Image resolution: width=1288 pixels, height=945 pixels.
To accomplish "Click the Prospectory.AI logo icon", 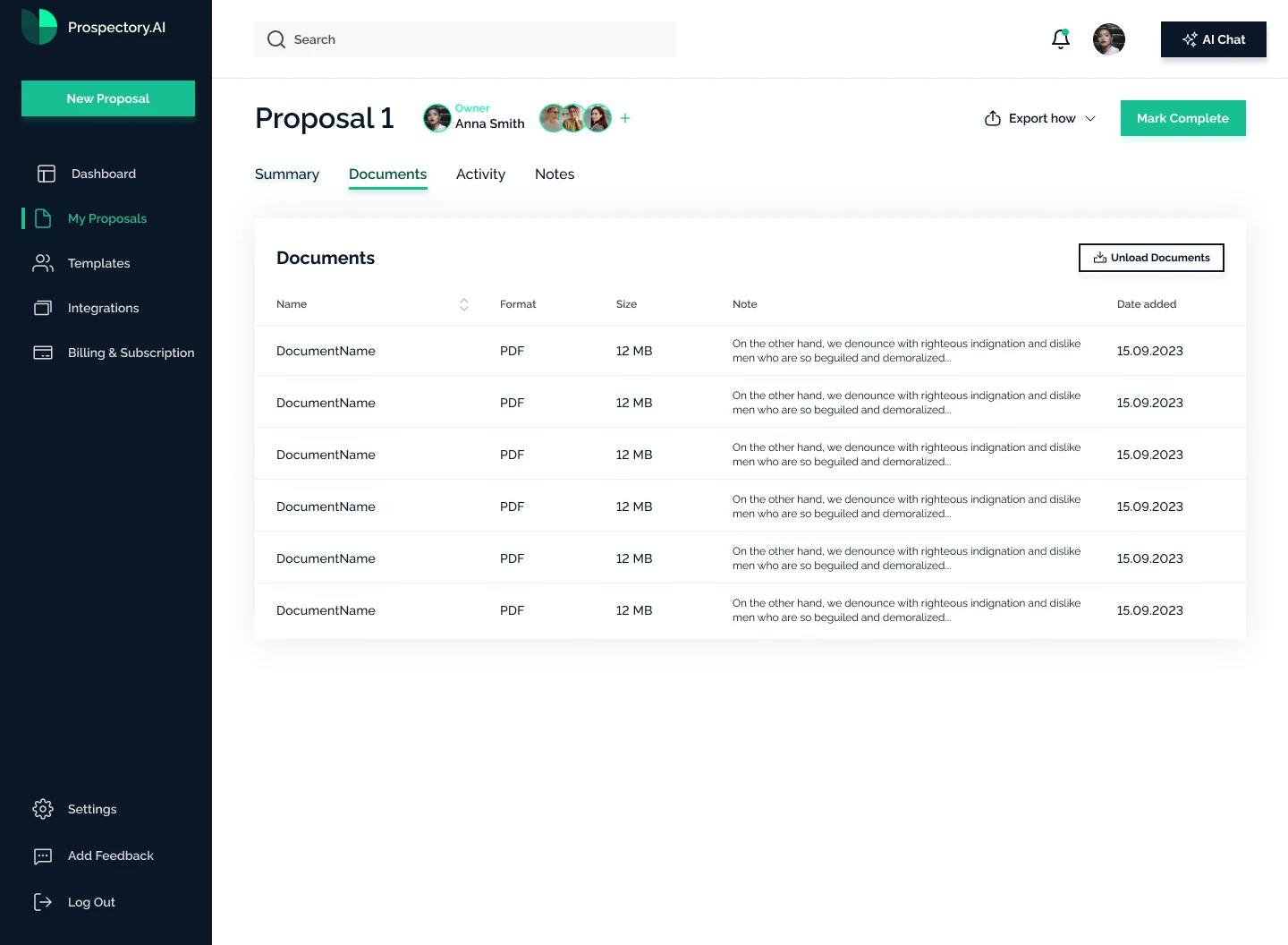I will coord(39,27).
